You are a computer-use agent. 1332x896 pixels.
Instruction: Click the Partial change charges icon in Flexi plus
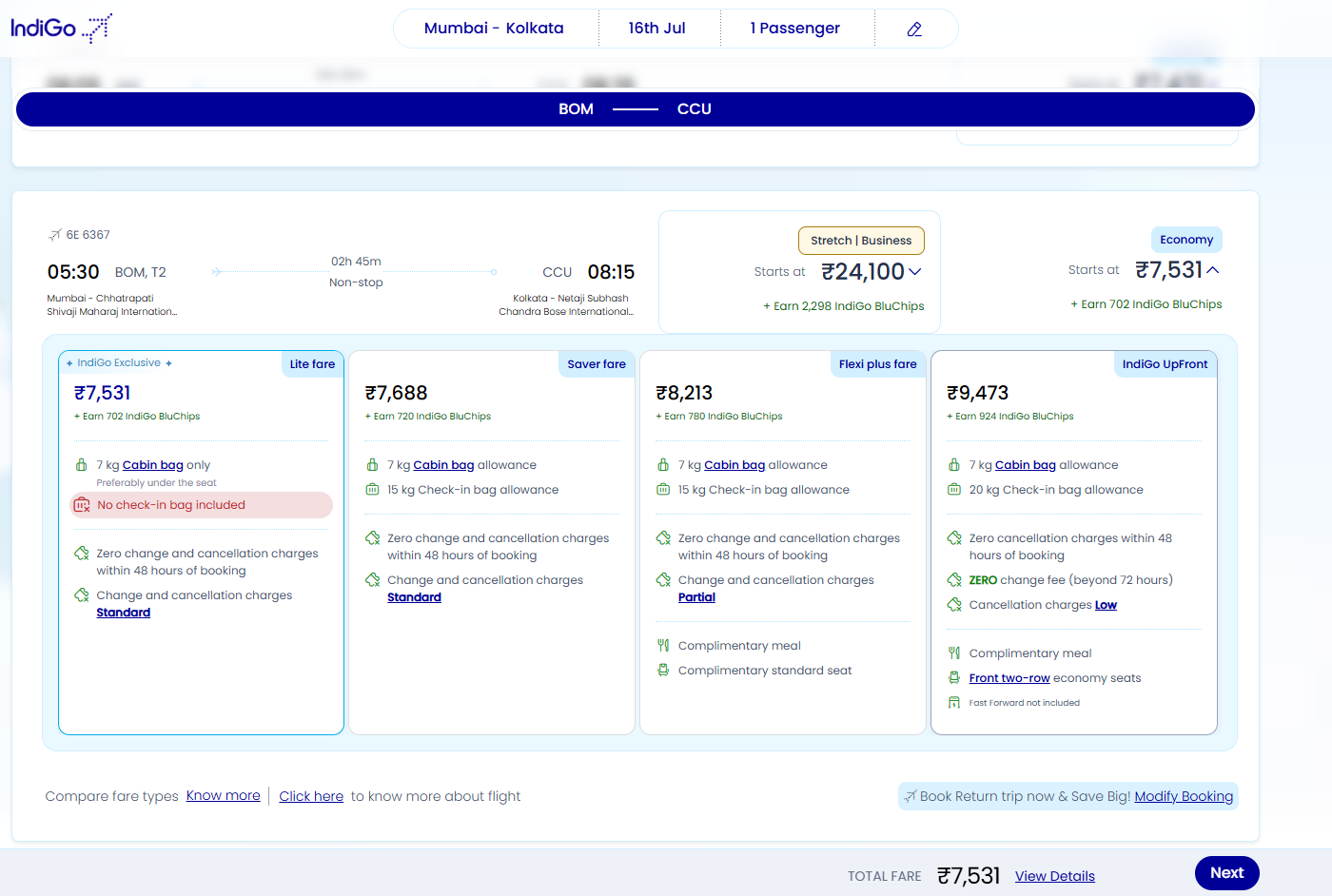point(663,580)
